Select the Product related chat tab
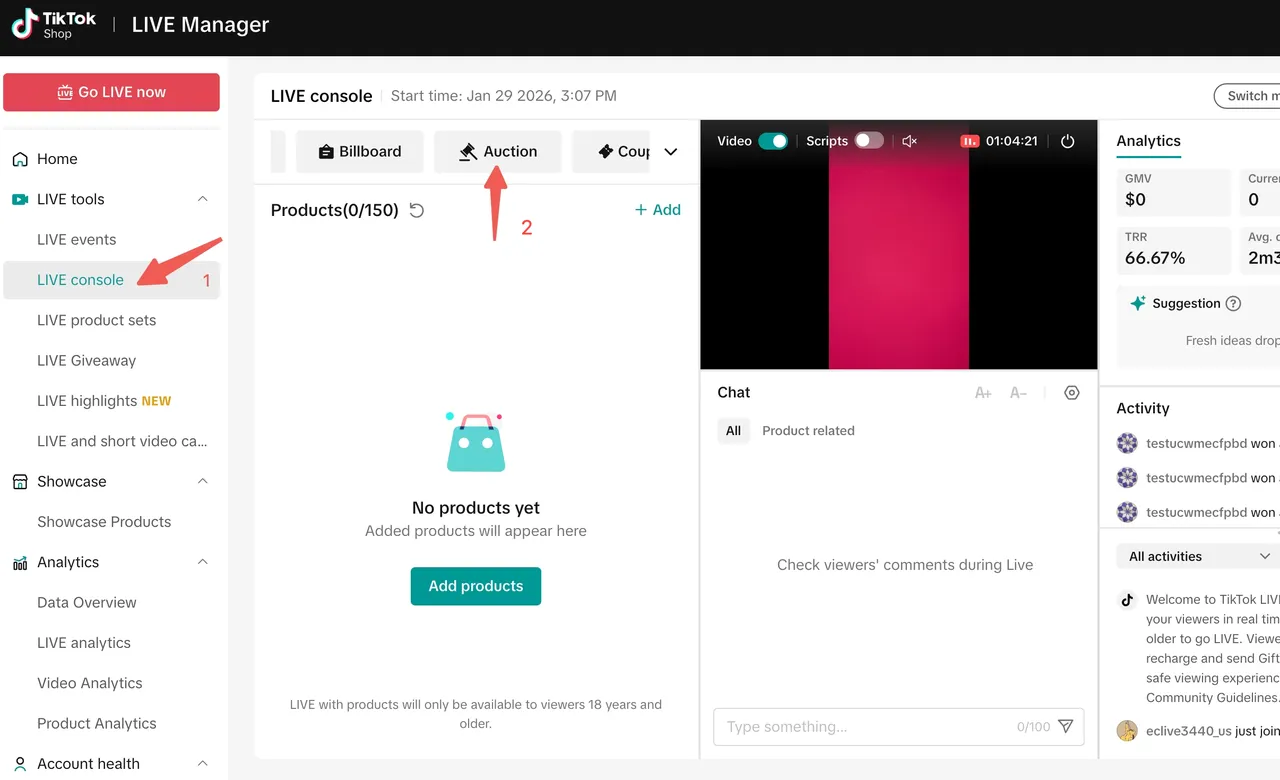The height and width of the screenshot is (780, 1280). 808,431
